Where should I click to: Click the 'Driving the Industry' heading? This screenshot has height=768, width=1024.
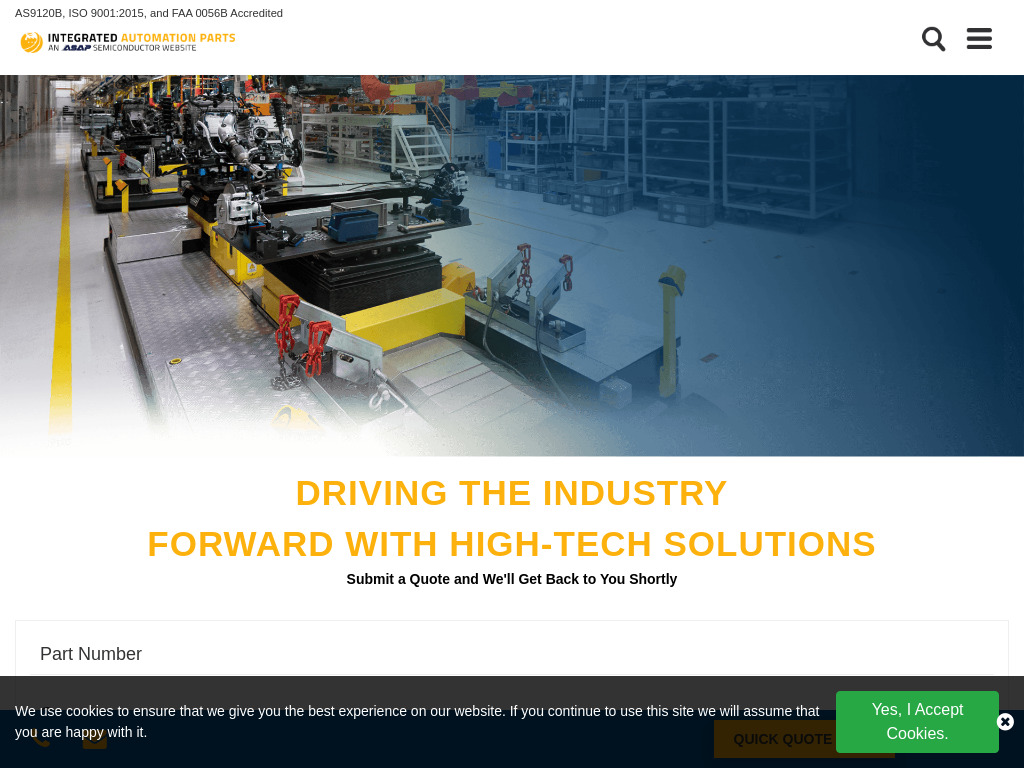[x=511, y=493]
